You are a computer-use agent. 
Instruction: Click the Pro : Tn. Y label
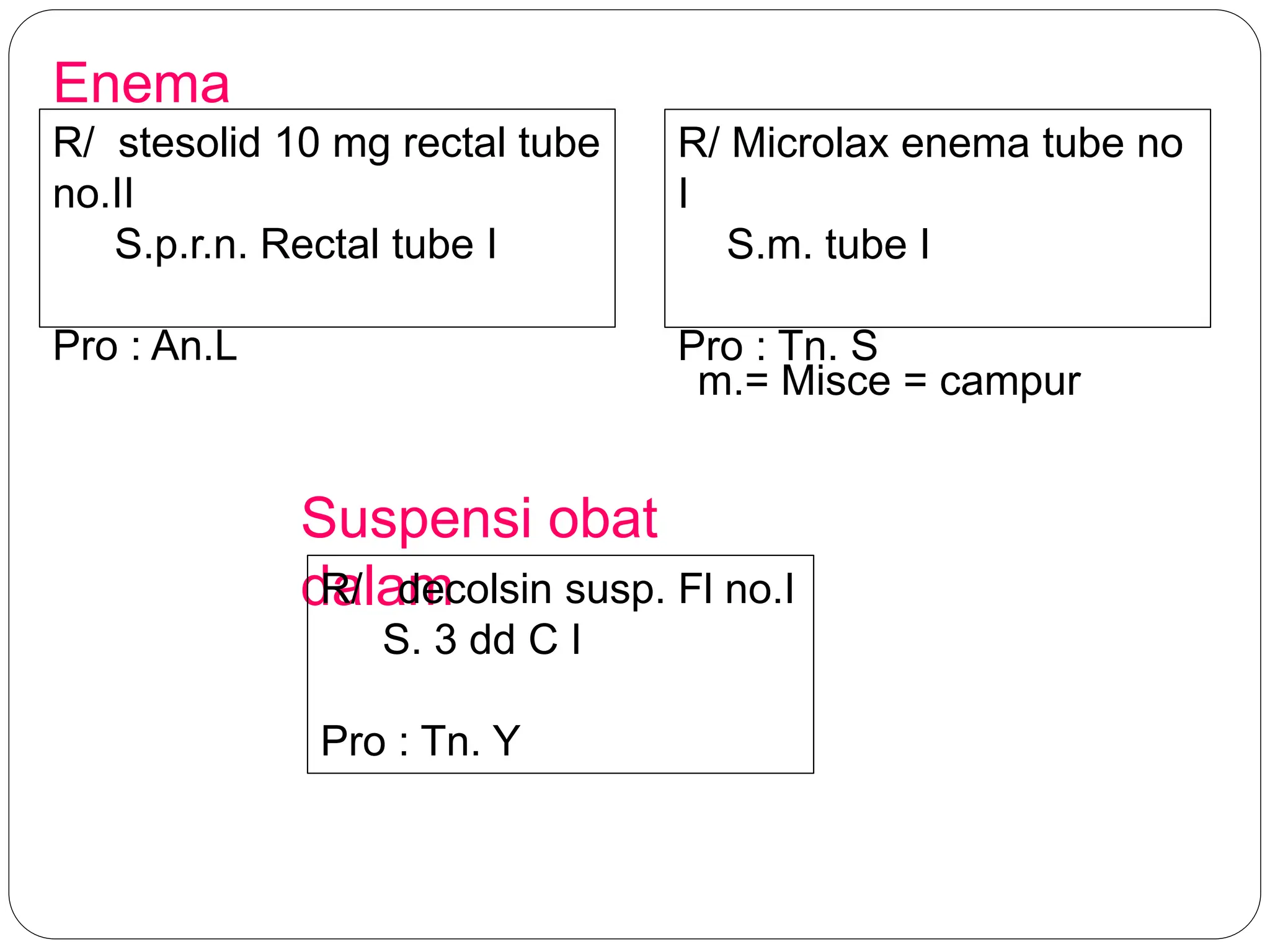(420, 741)
